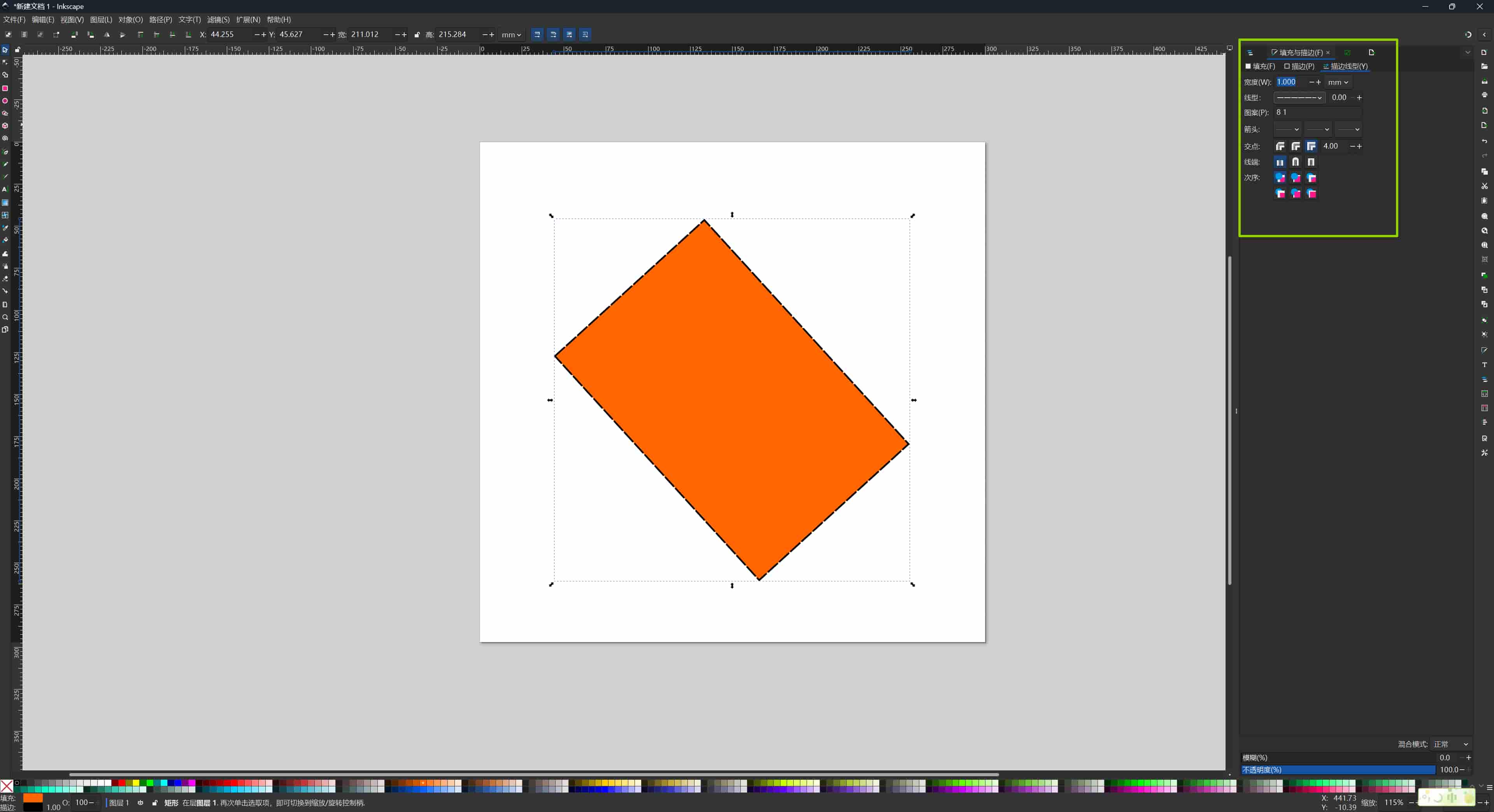Toggle the 图层 1 lock icon
The image size is (1494, 812).
coord(154,803)
